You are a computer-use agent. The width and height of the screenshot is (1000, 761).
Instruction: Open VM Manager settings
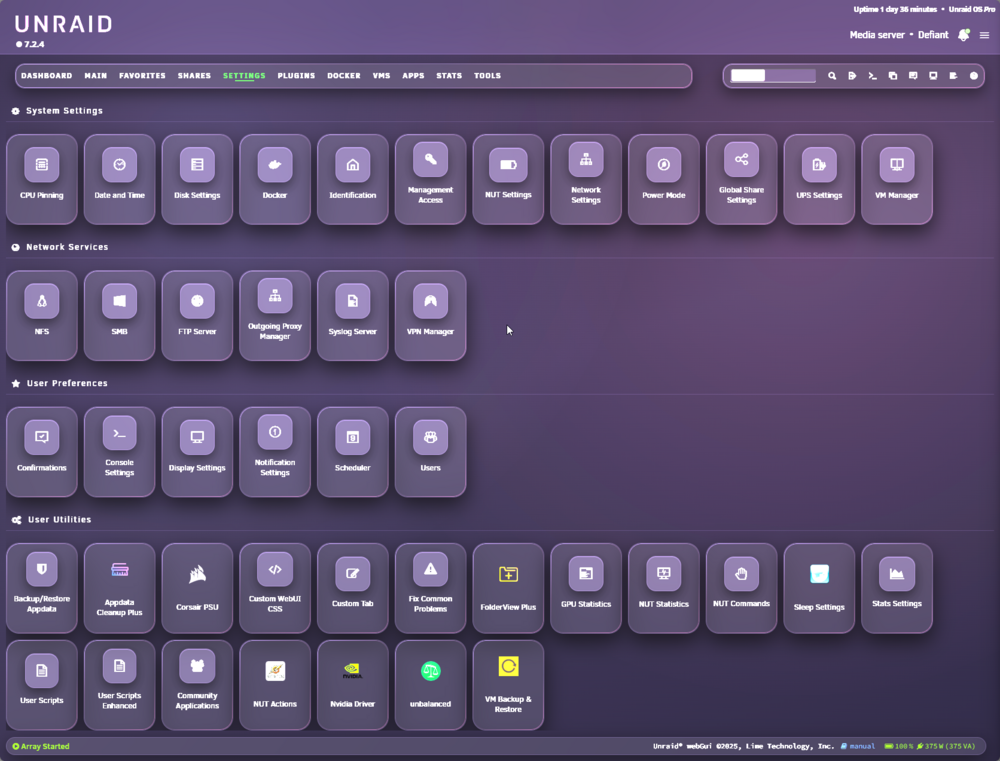click(x=897, y=179)
